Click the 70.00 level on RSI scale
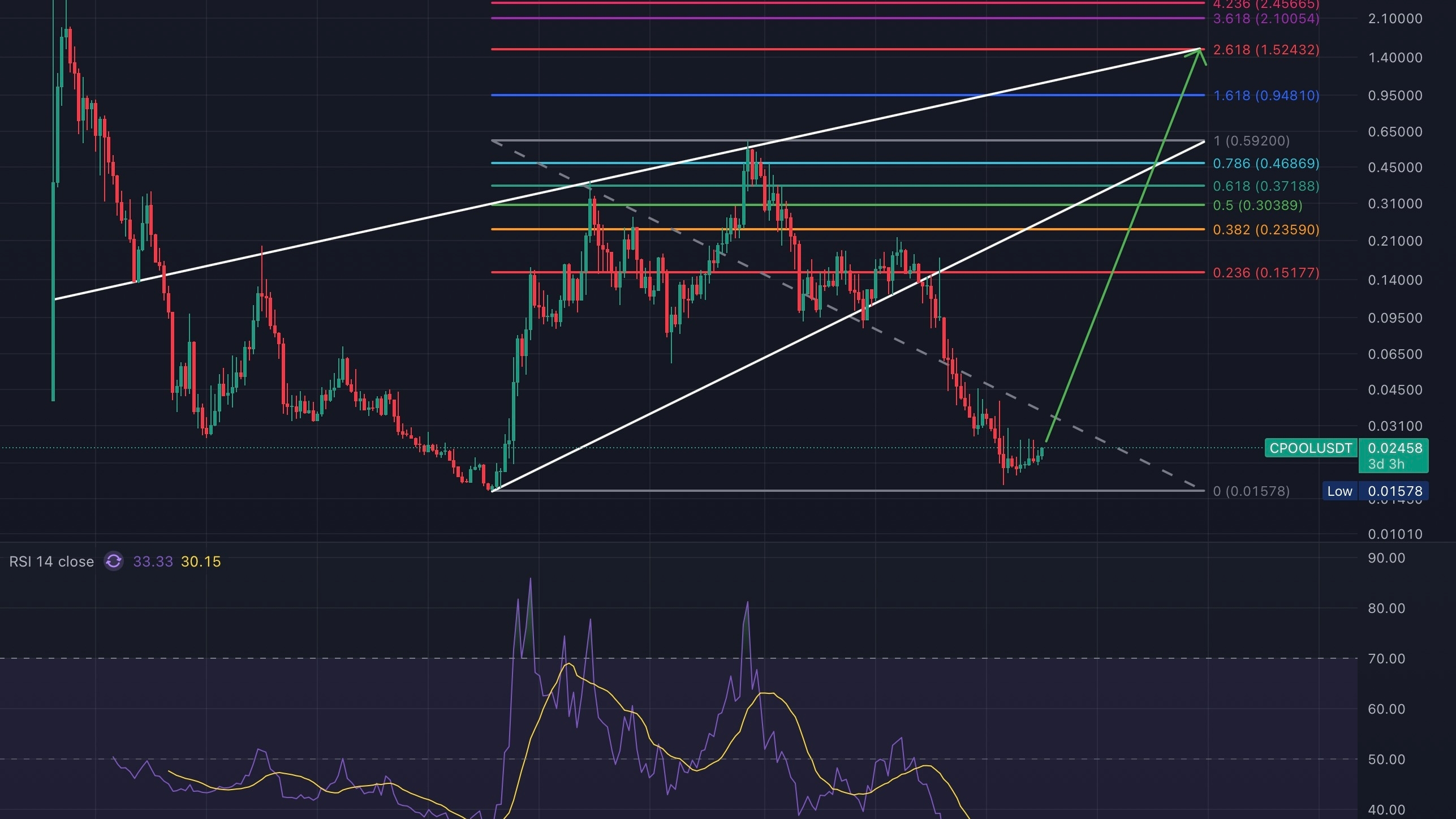1456x819 pixels. [x=1386, y=659]
